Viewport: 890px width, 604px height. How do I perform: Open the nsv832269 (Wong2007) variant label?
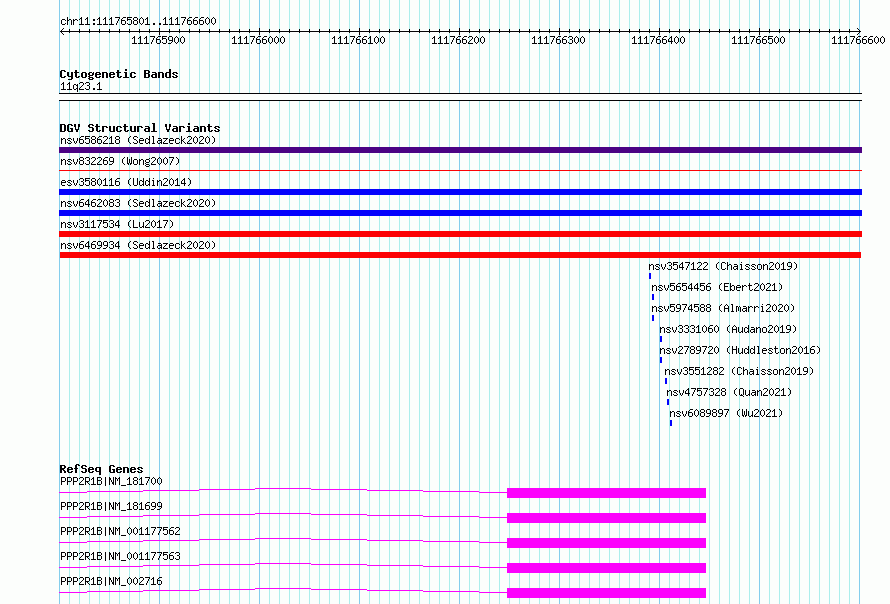click(x=120, y=161)
